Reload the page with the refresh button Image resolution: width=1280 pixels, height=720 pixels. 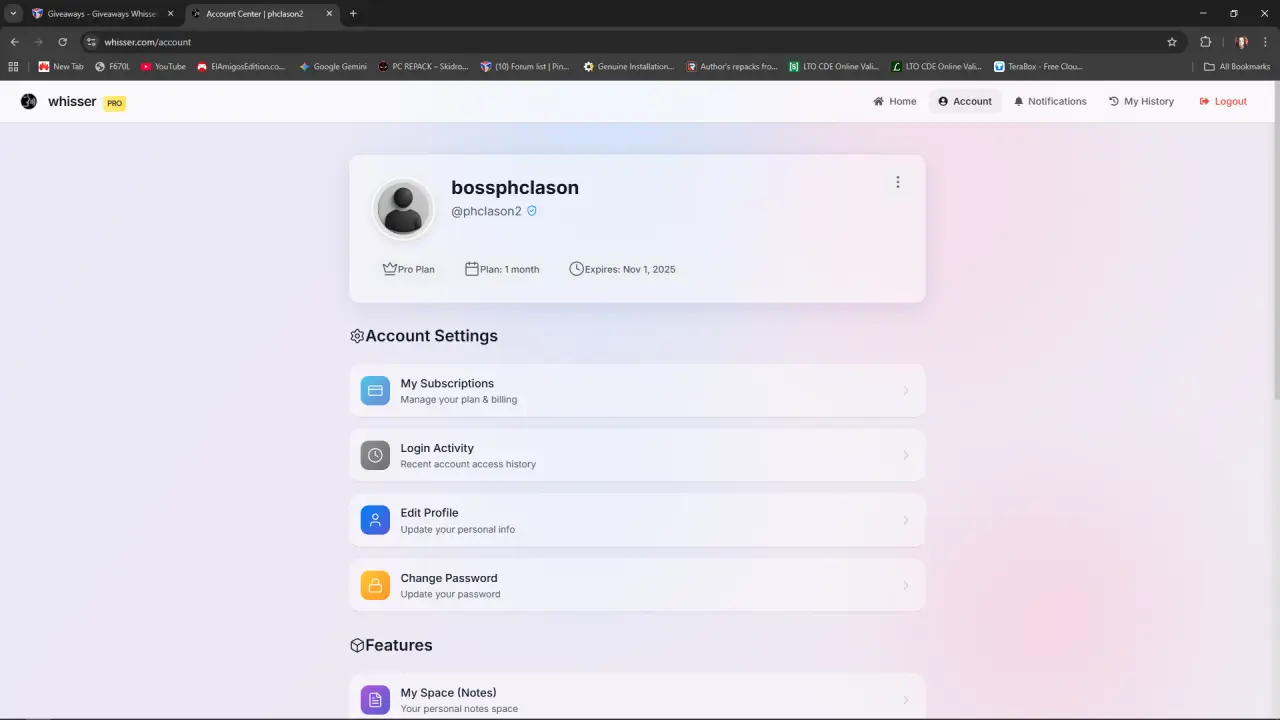(x=62, y=42)
